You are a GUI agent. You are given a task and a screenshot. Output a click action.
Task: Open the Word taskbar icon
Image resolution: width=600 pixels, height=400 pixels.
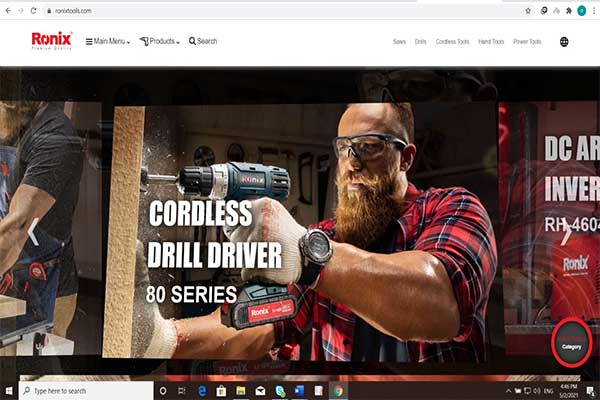[299, 391]
